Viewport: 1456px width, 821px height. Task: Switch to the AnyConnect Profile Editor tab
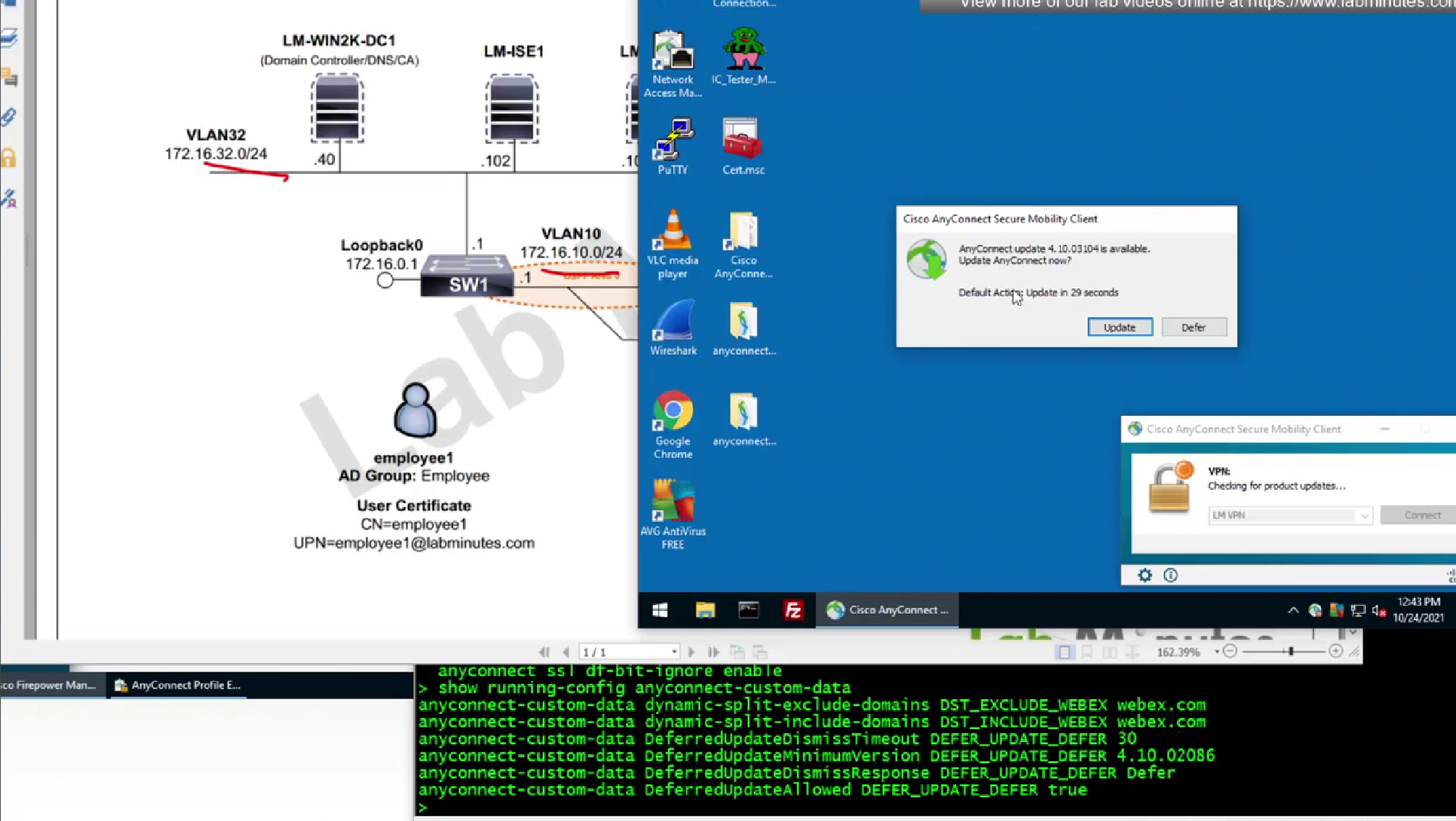[178, 685]
